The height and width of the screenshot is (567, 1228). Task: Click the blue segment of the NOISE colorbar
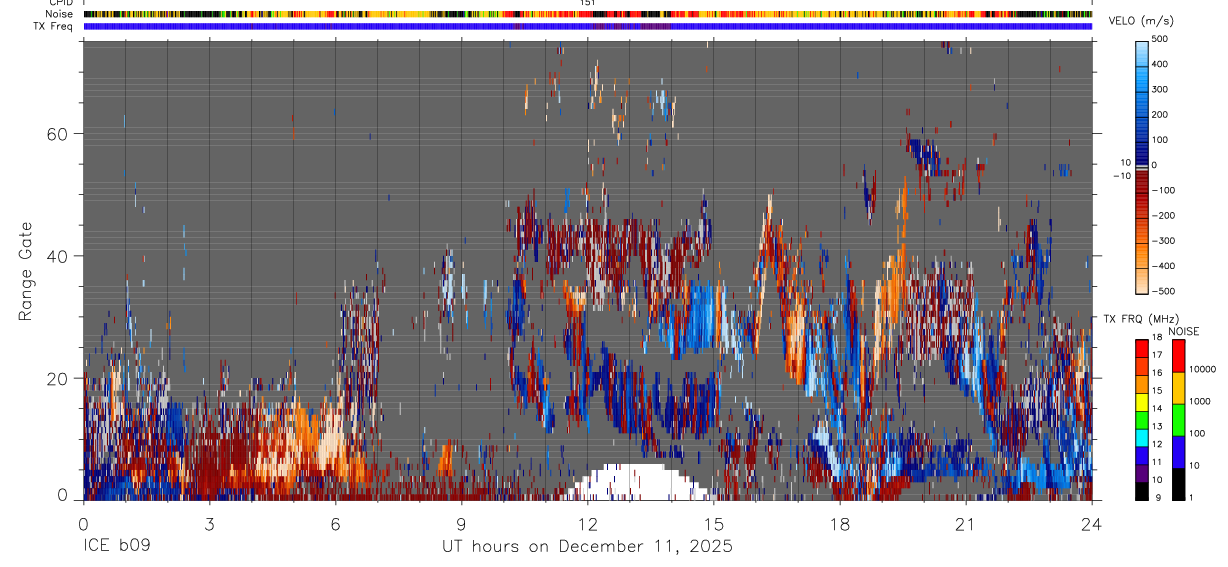click(1177, 452)
